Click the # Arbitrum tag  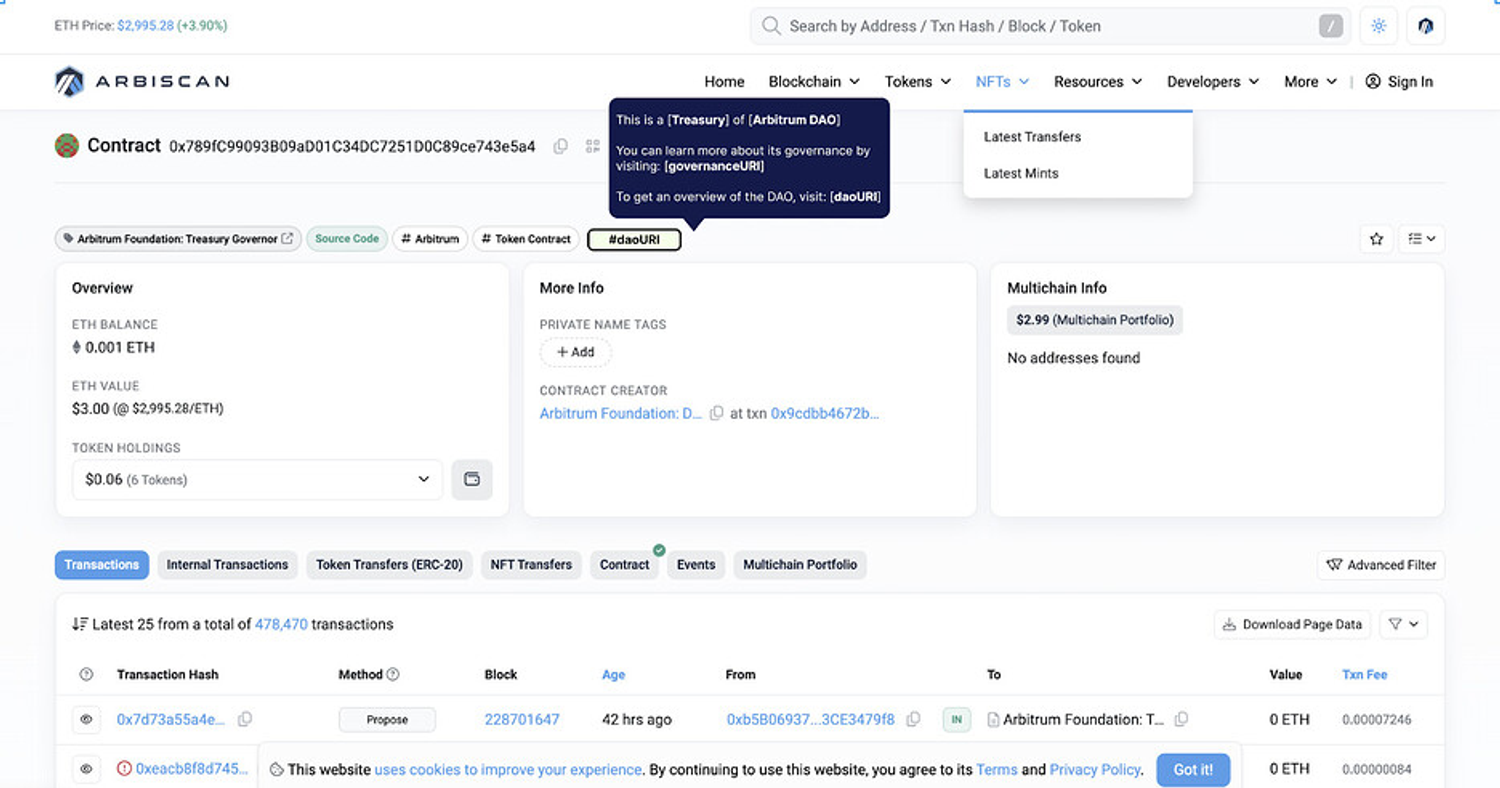coord(430,239)
